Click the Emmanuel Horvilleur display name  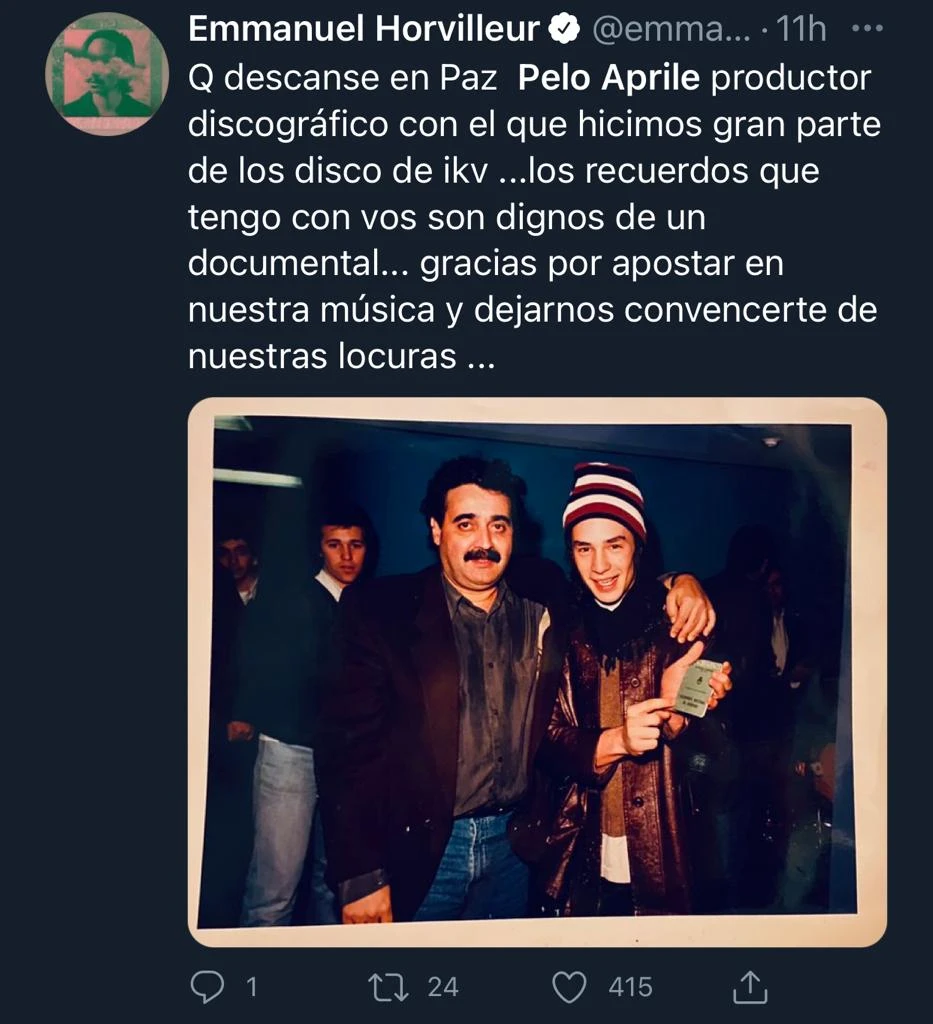364,29
